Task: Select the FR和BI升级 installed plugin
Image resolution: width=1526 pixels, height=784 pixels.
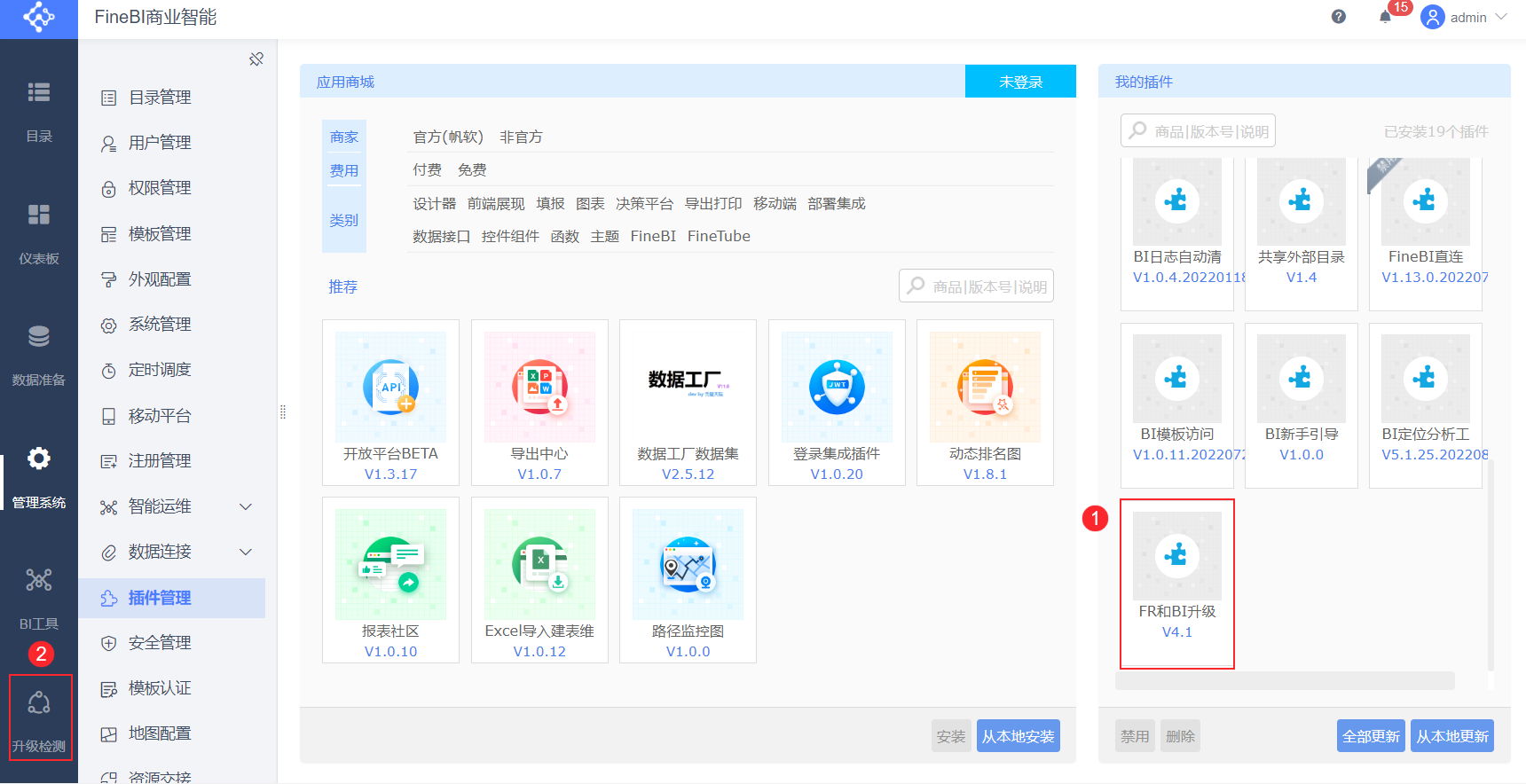Action: [1177, 583]
